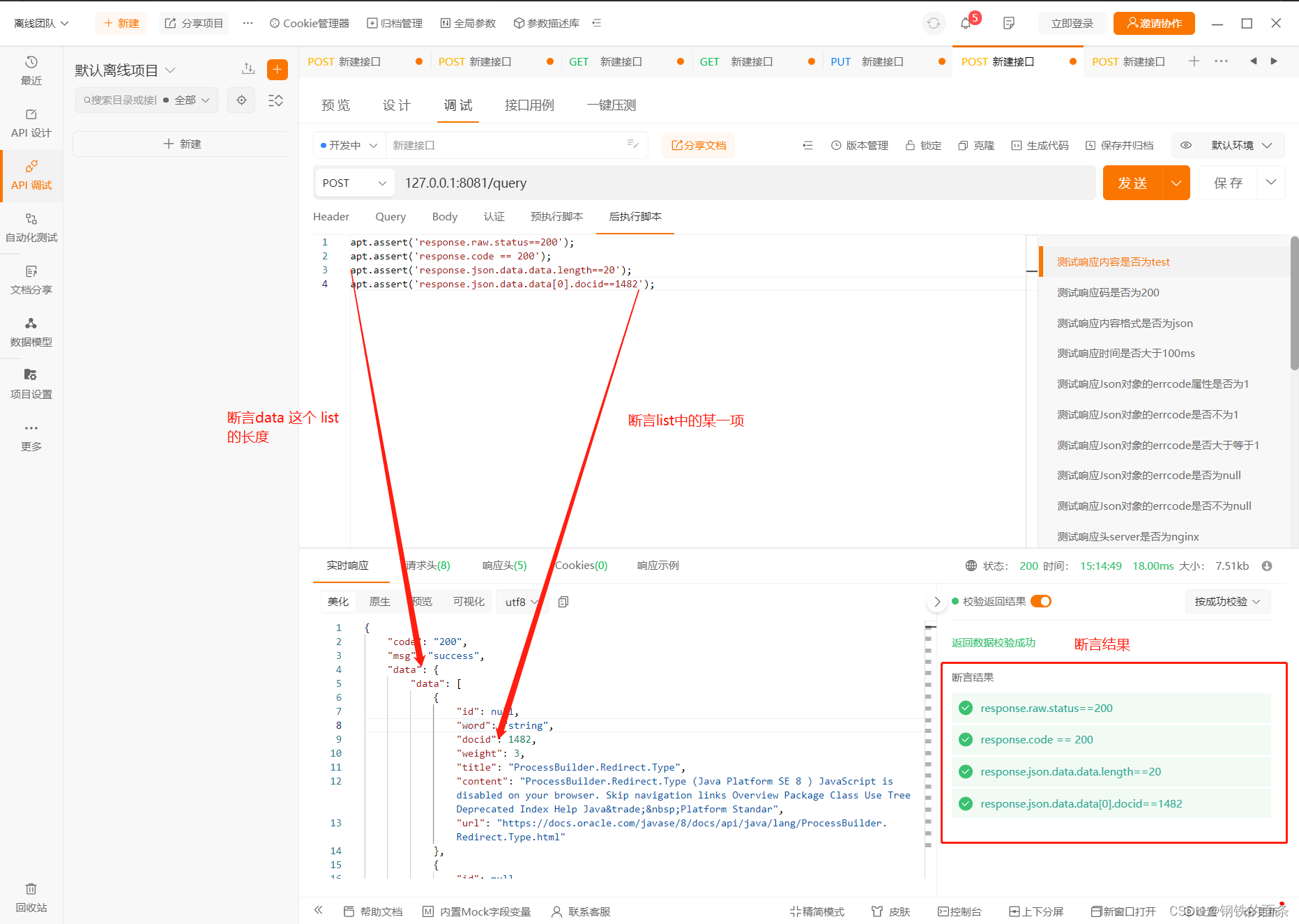Click the 帮助文档 link in the footer
This screenshot has height=924, width=1299.
coord(373,911)
